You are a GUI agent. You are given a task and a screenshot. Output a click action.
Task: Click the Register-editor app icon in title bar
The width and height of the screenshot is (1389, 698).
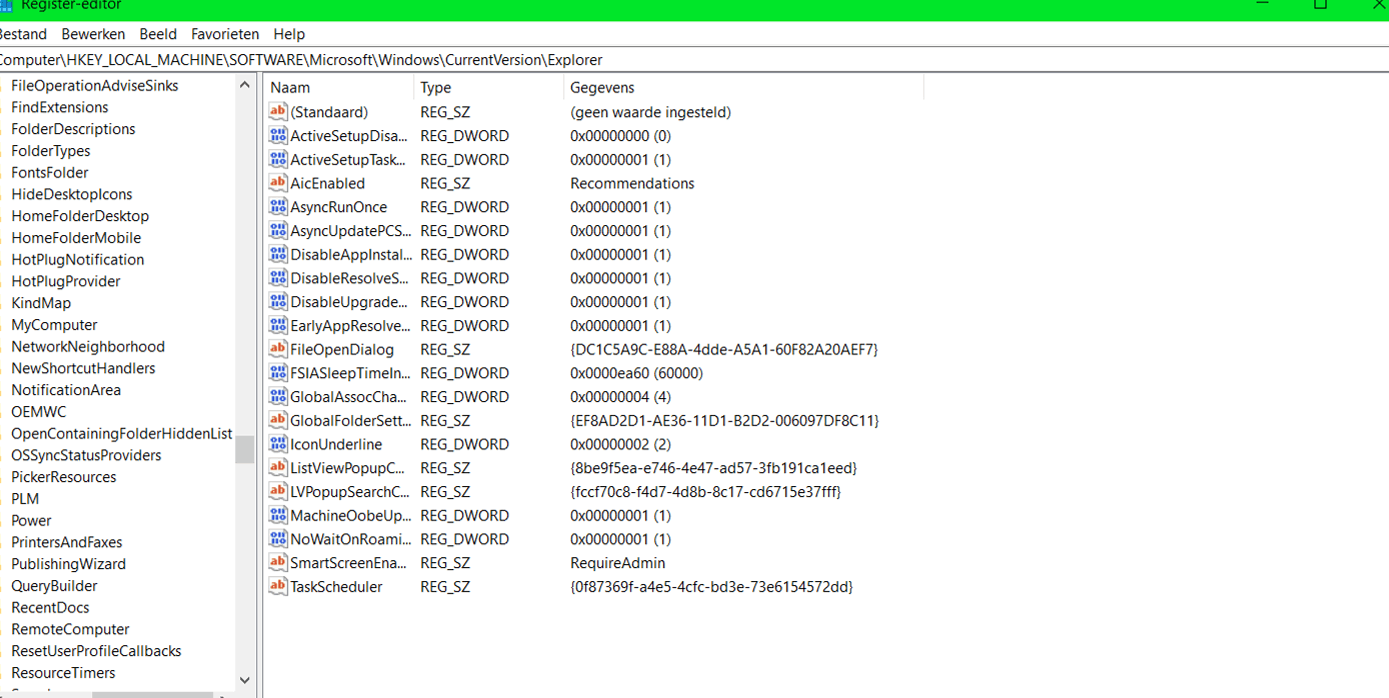tap(5, 5)
